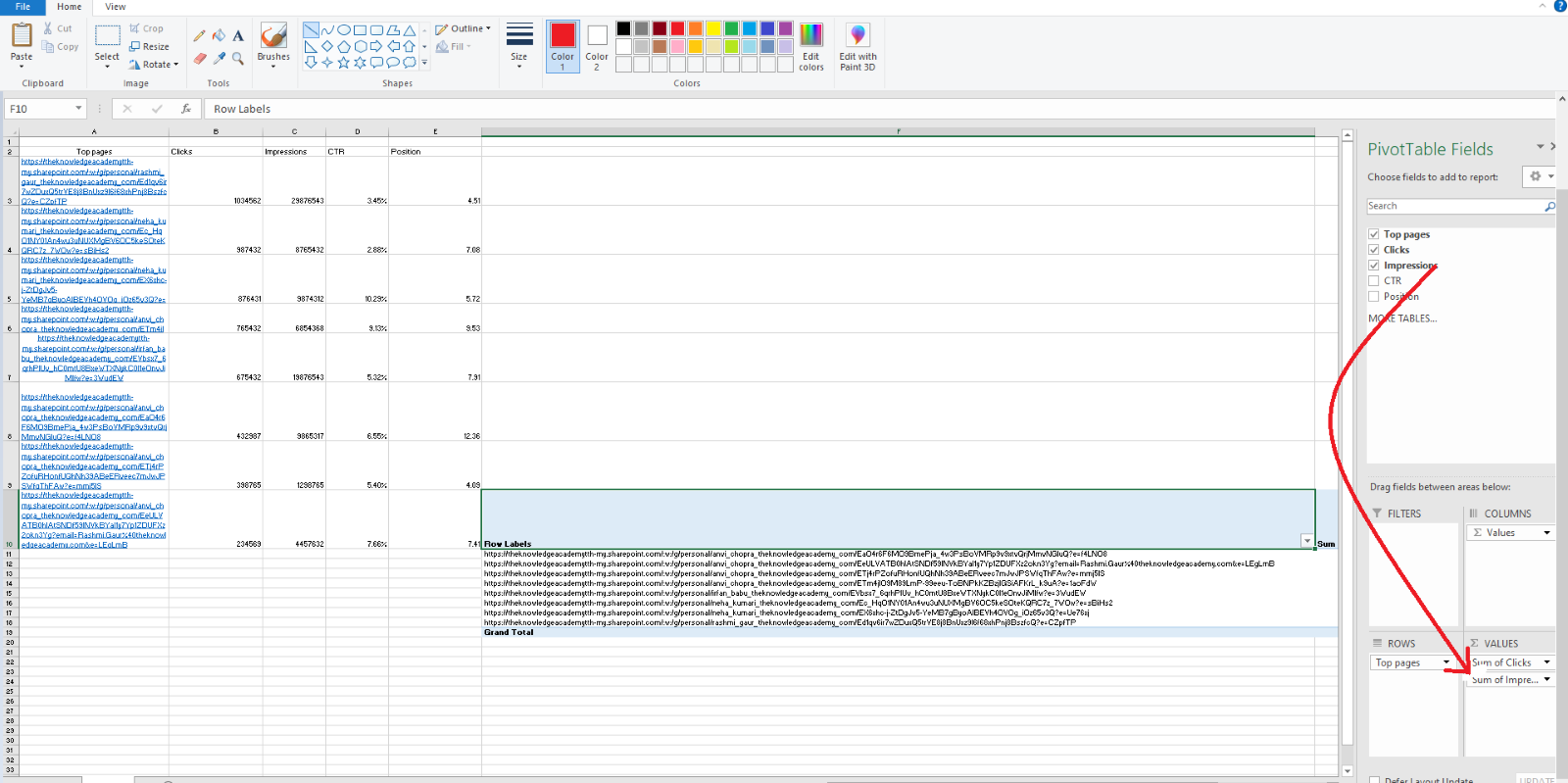Uncheck the Clicks field checkbox
The image size is (1568, 783).
[1374, 250]
